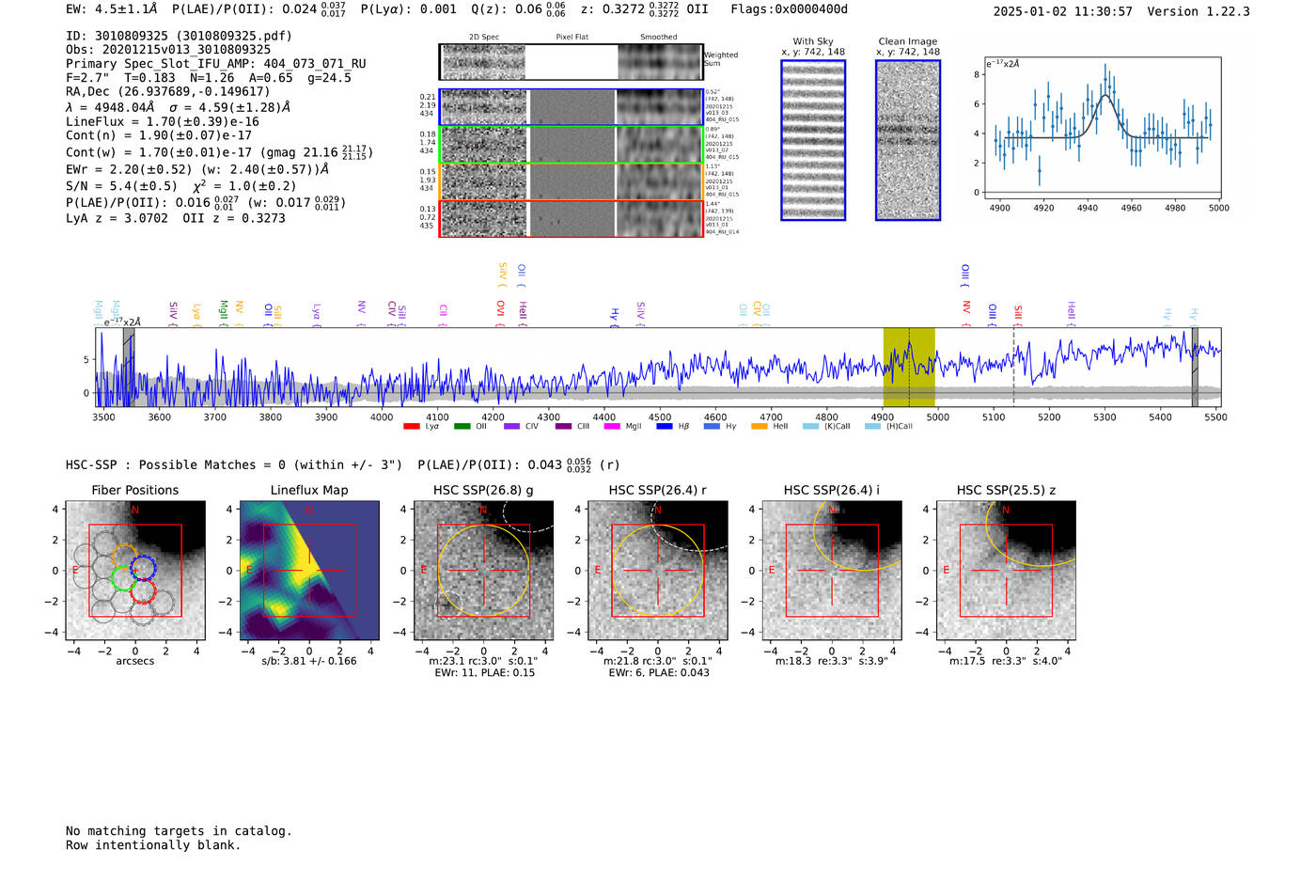Viewport: 1316px width, 896px height.
Task: Click the Gaussian line-fit plot
Action: click(x=1102, y=128)
